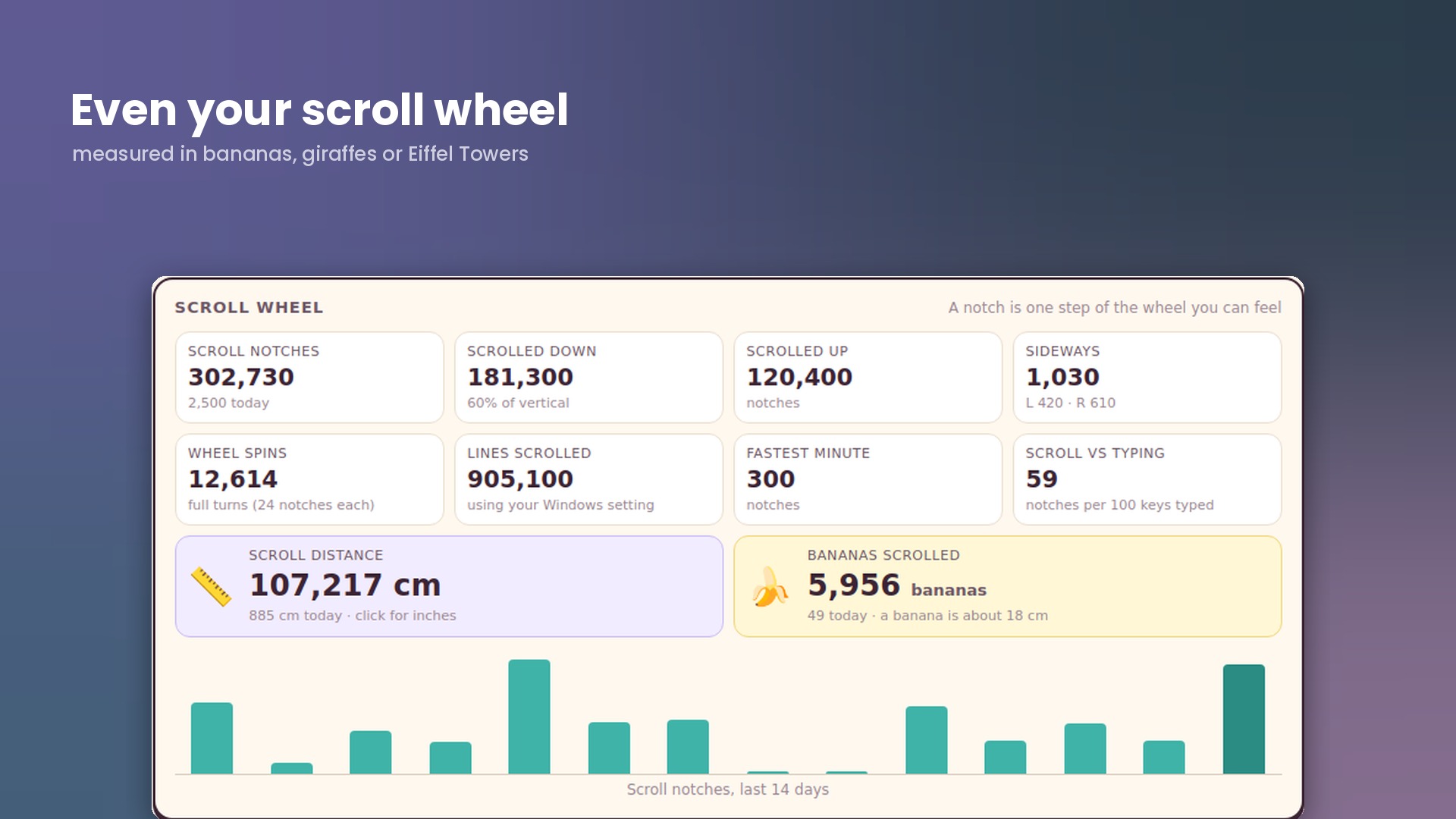
Task: Click the Lines Scrolled 905,100 card
Action: click(x=588, y=479)
